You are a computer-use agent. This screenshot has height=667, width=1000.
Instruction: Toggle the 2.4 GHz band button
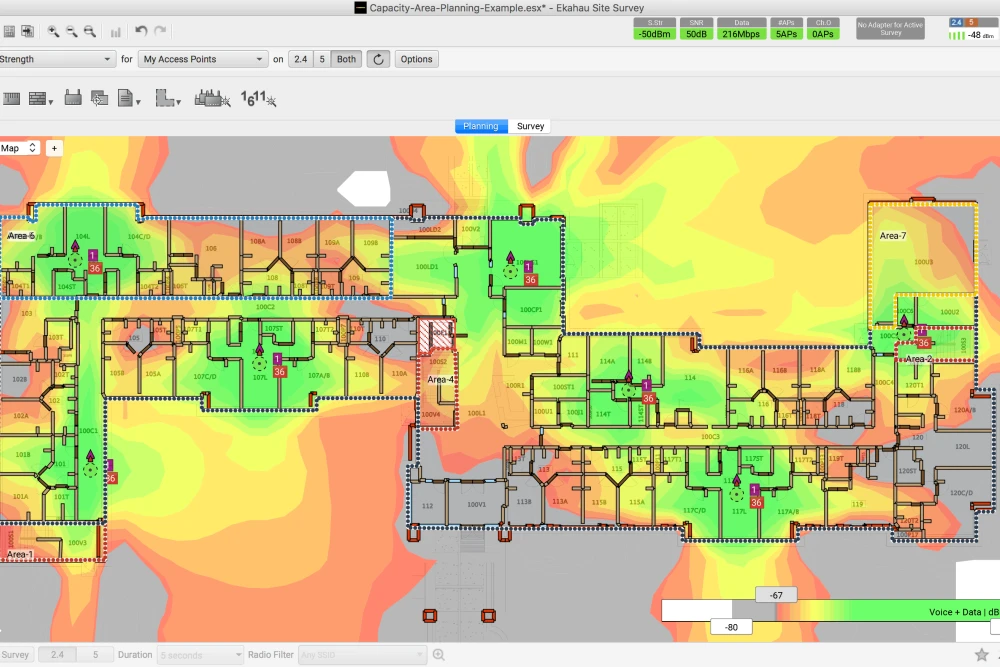[299, 59]
